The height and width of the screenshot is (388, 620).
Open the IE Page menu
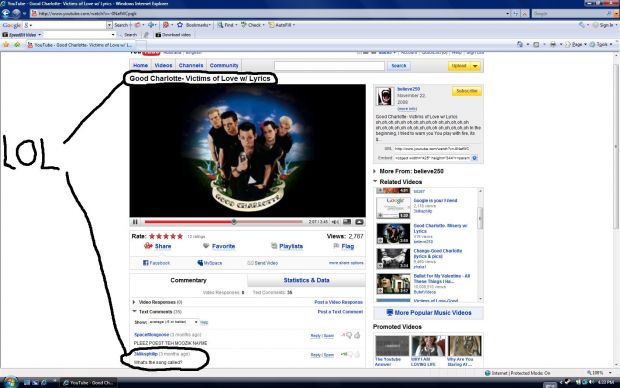click(576, 44)
